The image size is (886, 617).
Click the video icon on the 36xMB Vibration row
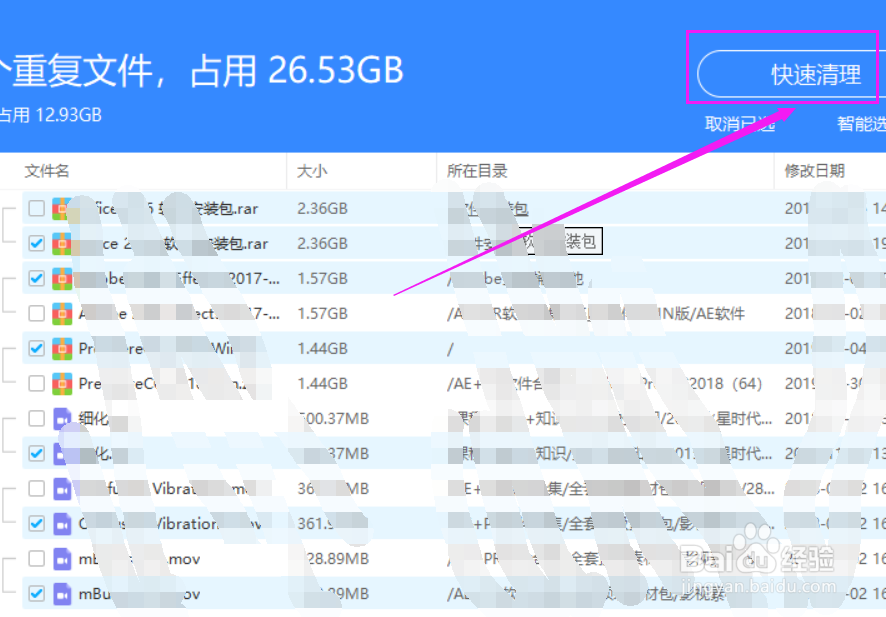click(60, 488)
